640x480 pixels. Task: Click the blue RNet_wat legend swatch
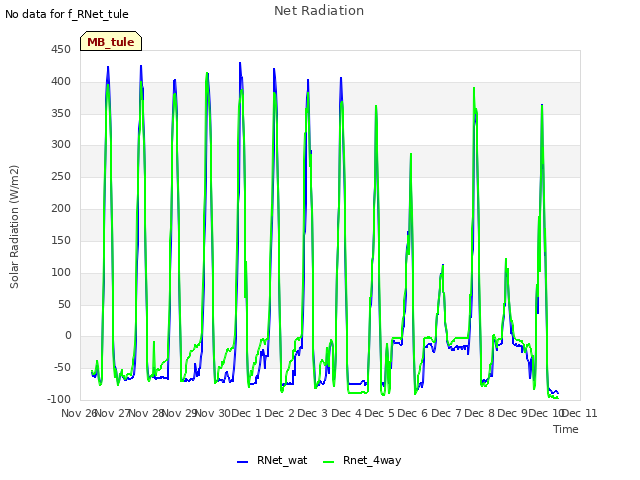[242, 462]
